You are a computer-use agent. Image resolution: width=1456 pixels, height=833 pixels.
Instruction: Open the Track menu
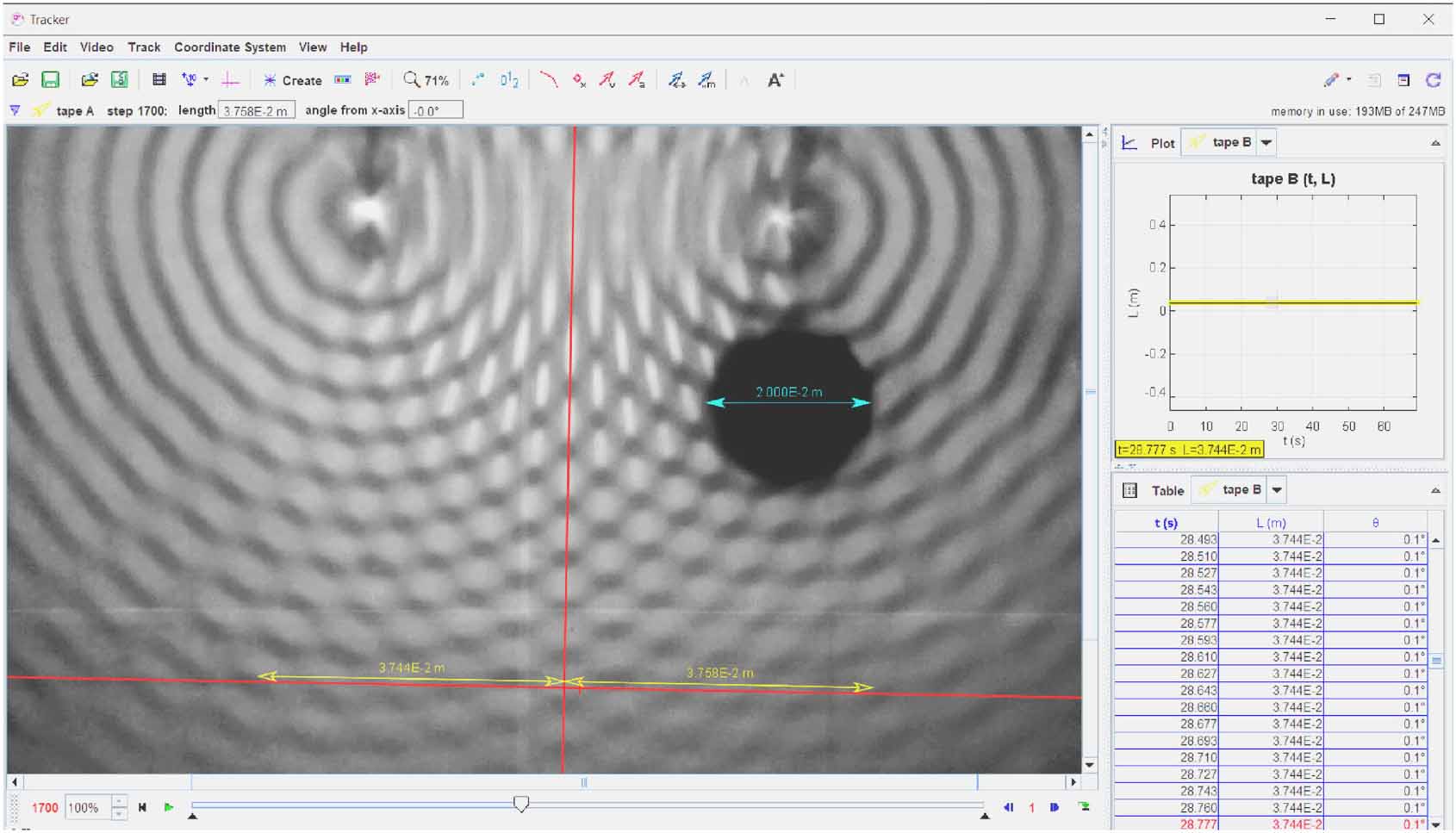point(144,47)
